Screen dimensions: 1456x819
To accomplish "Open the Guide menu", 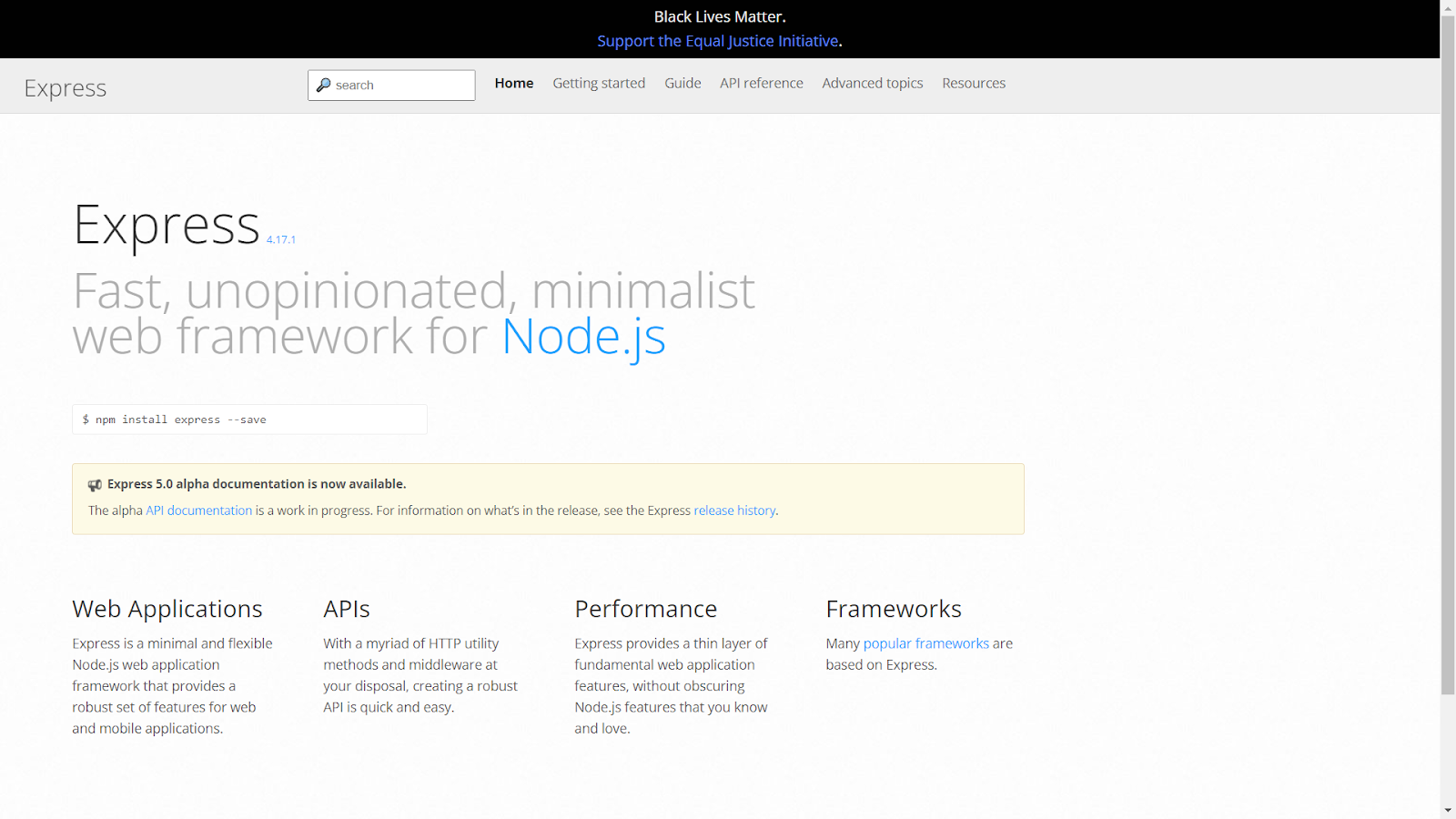I will coord(682,83).
